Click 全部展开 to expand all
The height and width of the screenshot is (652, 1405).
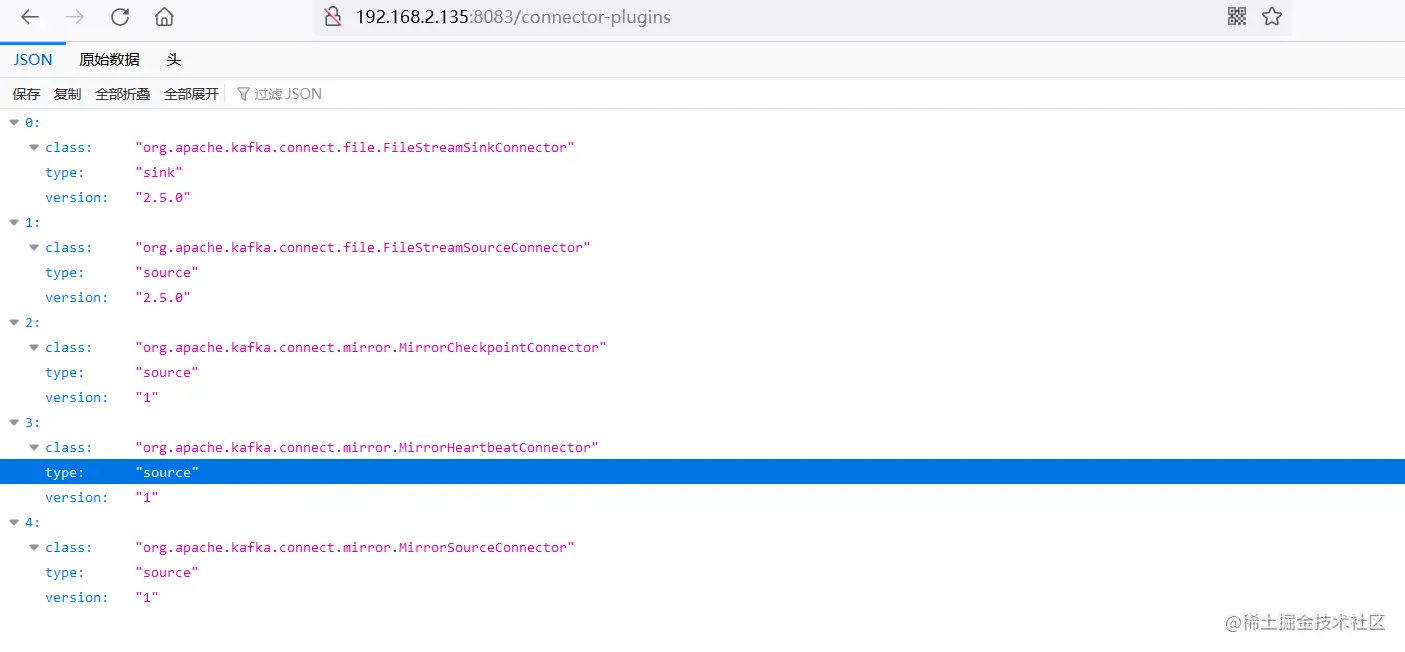tap(191, 94)
